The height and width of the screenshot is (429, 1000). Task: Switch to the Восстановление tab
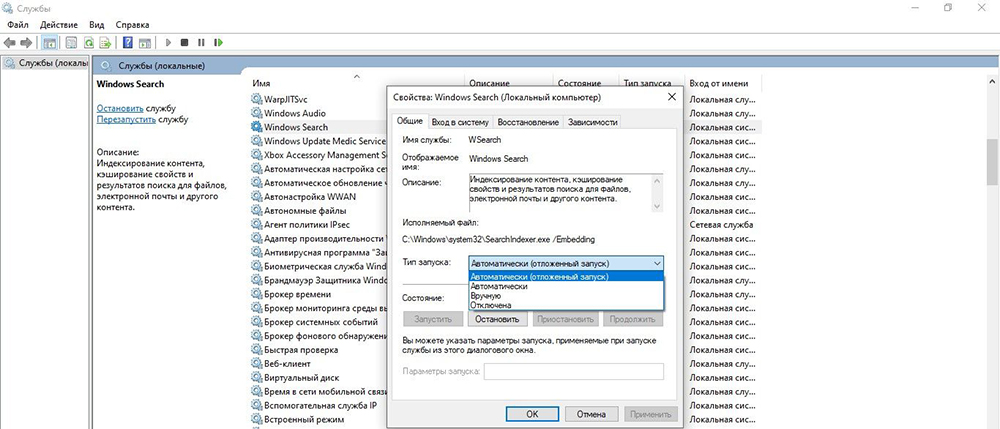tap(527, 122)
